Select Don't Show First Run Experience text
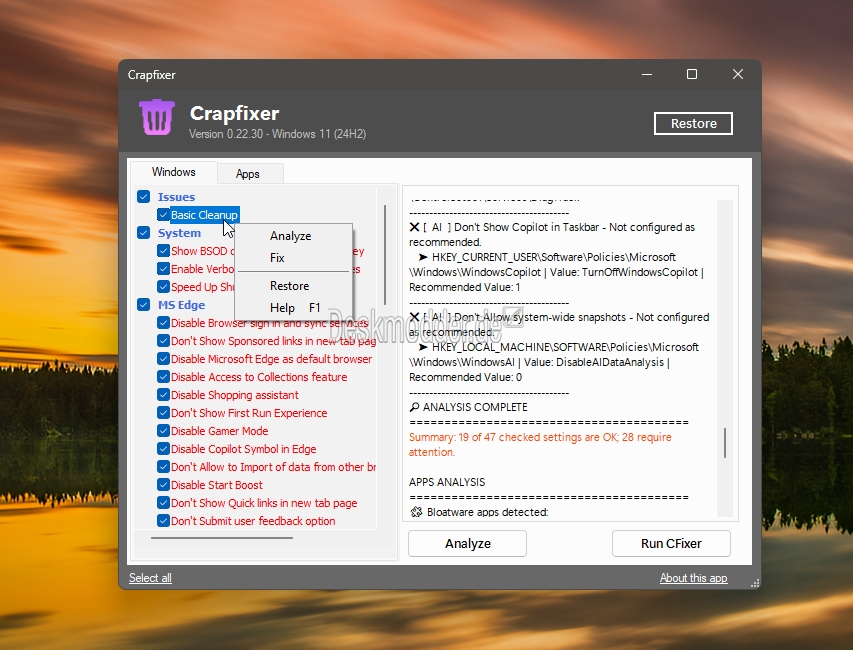Screen dimensions: 853x650 (x=249, y=413)
